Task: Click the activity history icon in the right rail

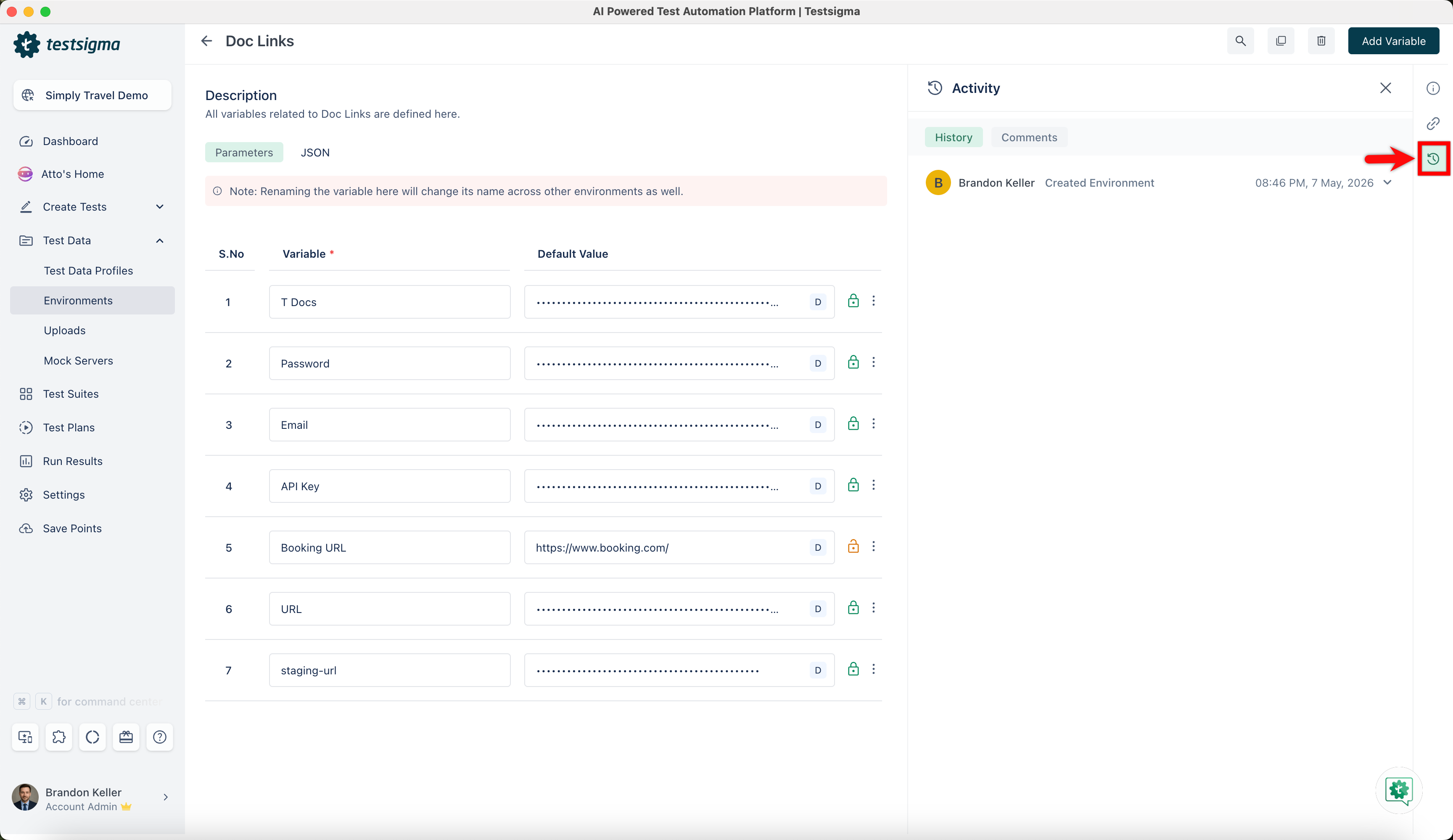Action: point(1433,158)
